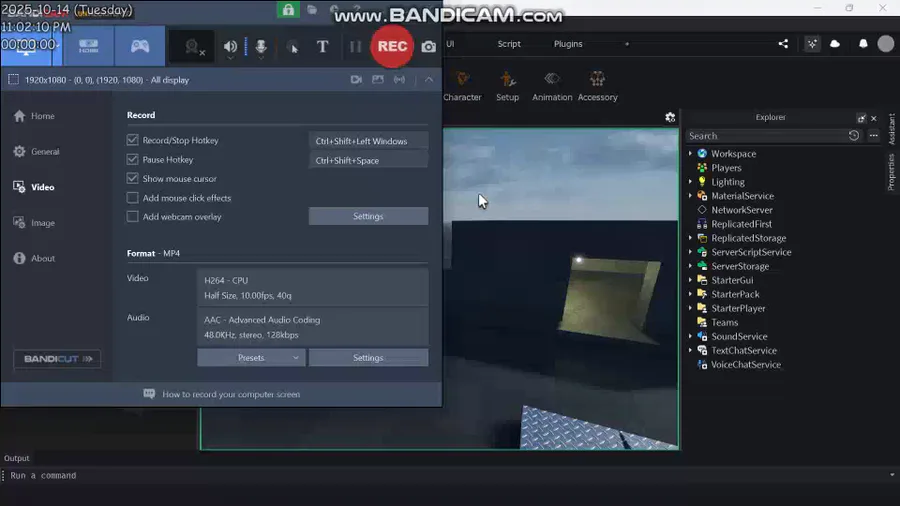900x506 pixels.
Task: Open the user avatar in Studio top bar
Action: click(x=886, y=44)
